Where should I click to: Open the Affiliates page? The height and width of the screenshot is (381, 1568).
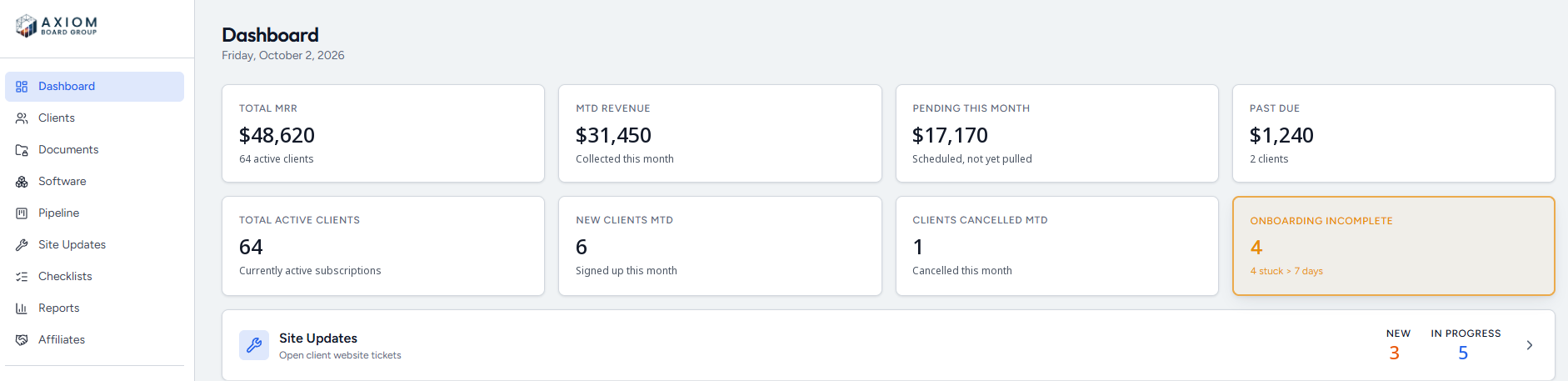[94, 340]
